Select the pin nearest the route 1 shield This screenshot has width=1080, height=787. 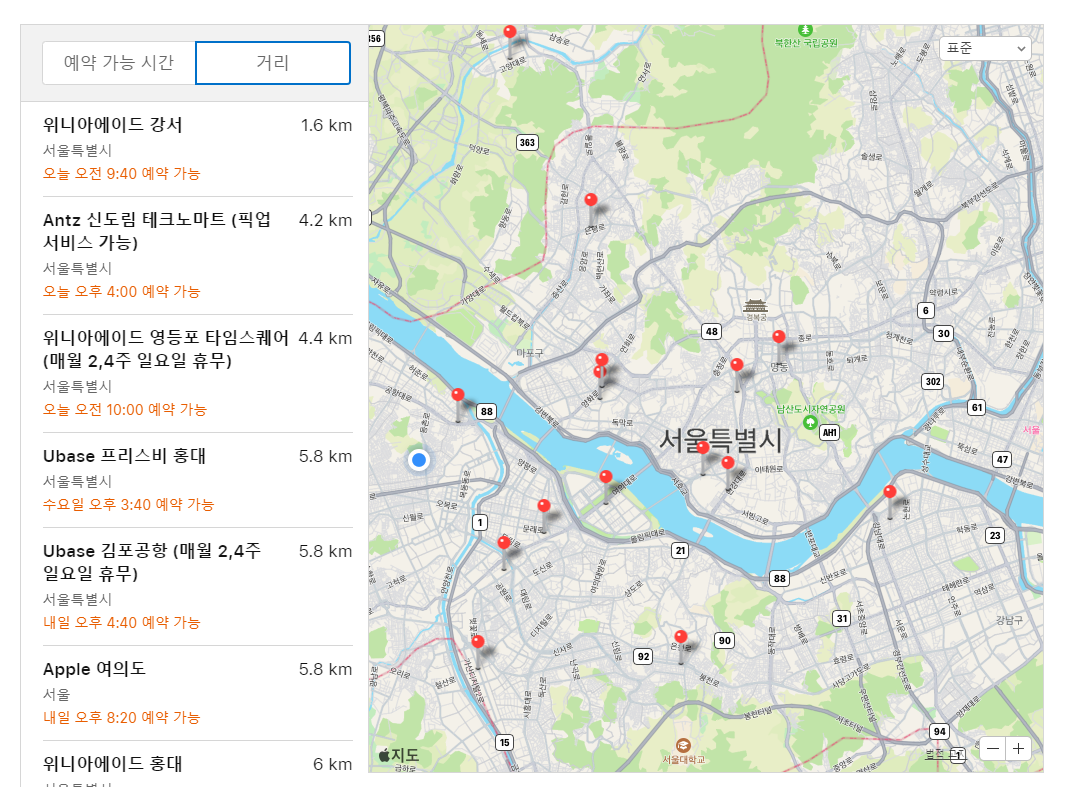(504, 543)
